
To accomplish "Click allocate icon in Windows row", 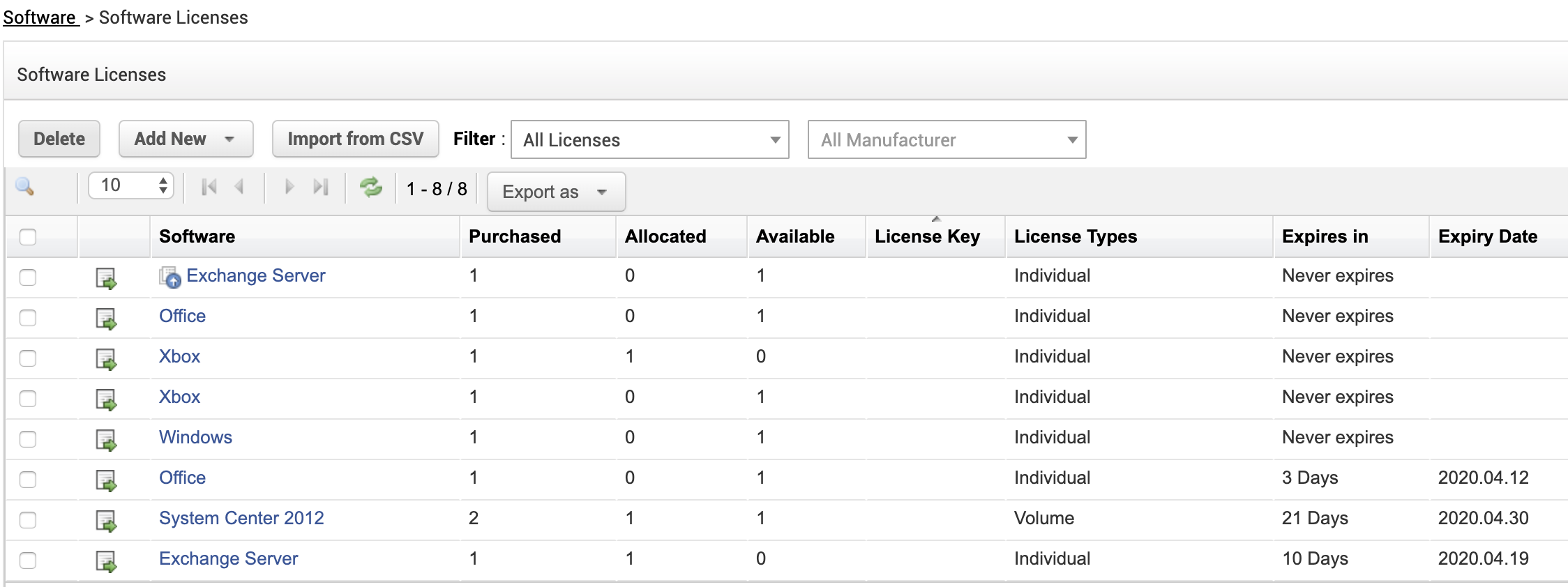I will 106,440.
